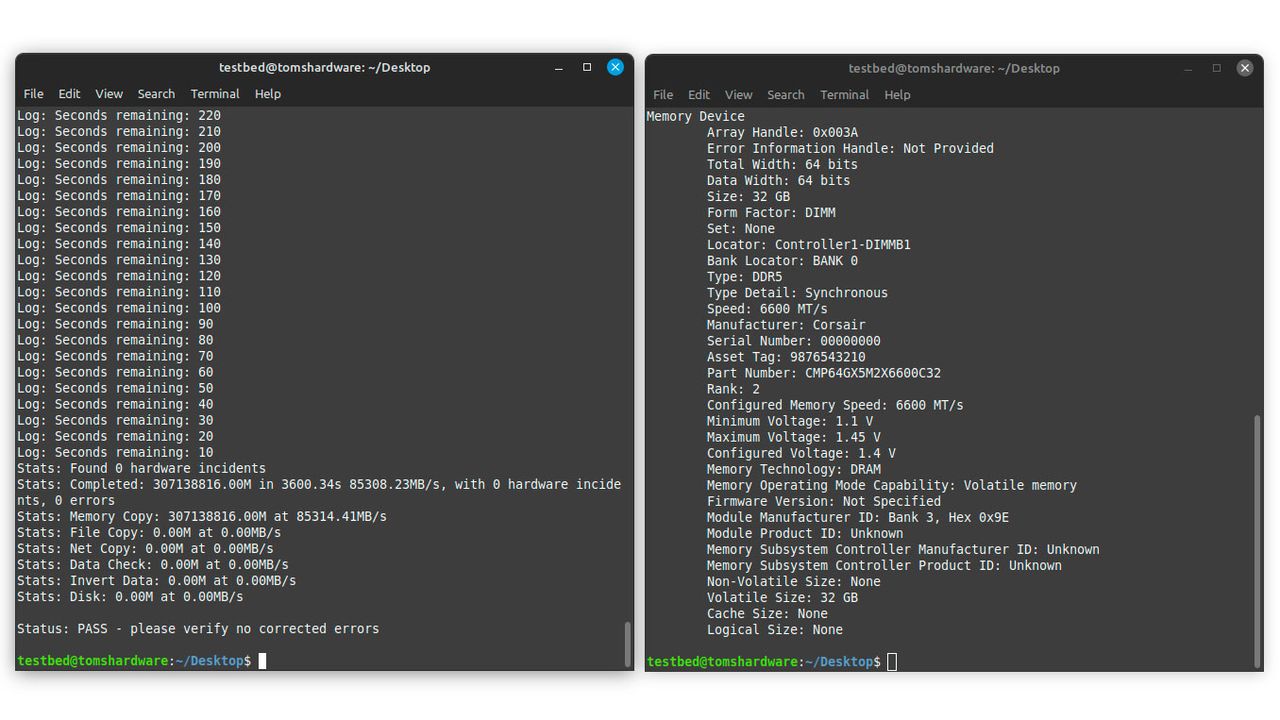The width and height of the screenshot is (1280, 720).
Task: Click 'Locator: Controller1-DIMMB1' line
Action: pyautogui.click(x=809, y=244)
